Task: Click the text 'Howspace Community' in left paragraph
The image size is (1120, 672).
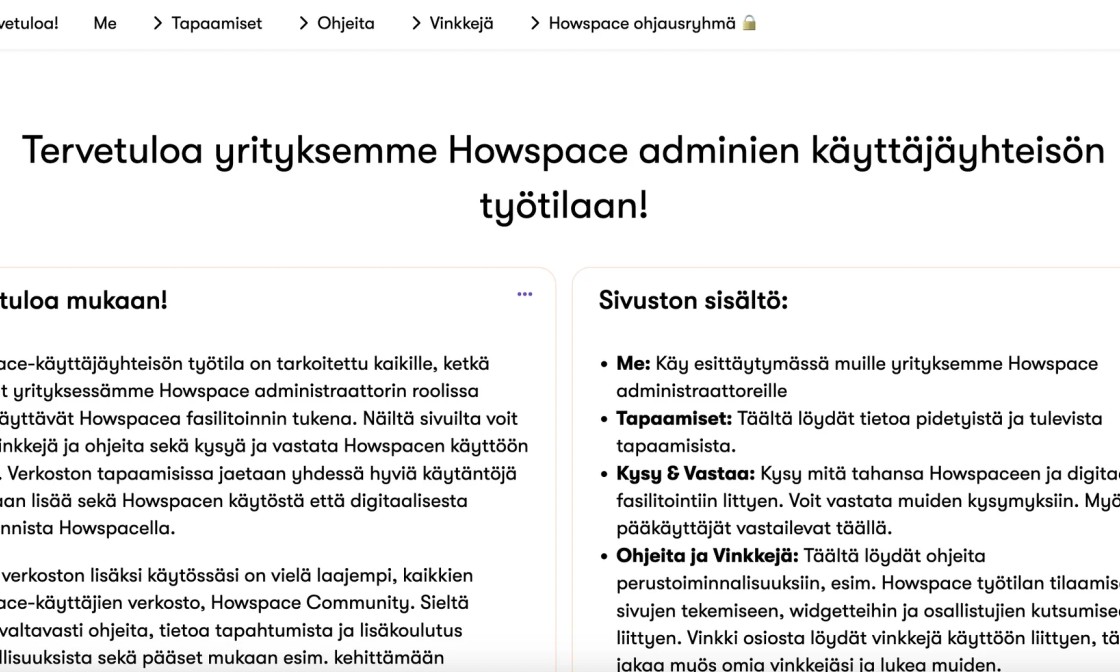Action: click(x=311, y=603)
